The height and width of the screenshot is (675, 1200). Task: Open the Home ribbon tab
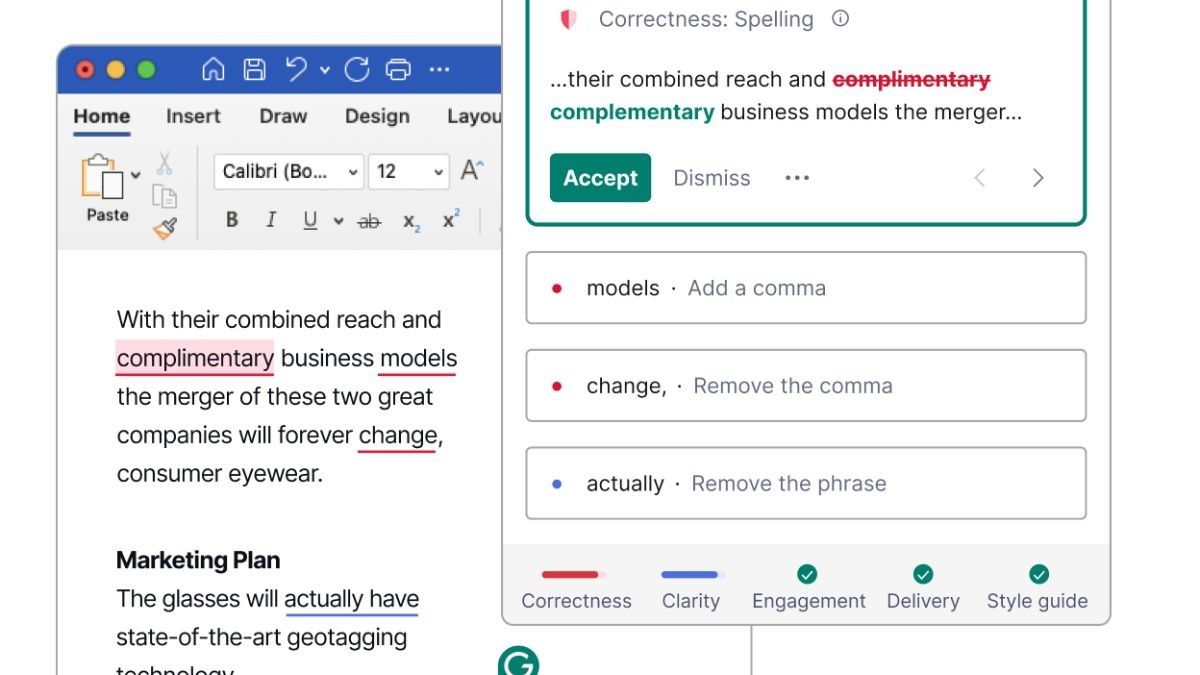click(102, 116)
